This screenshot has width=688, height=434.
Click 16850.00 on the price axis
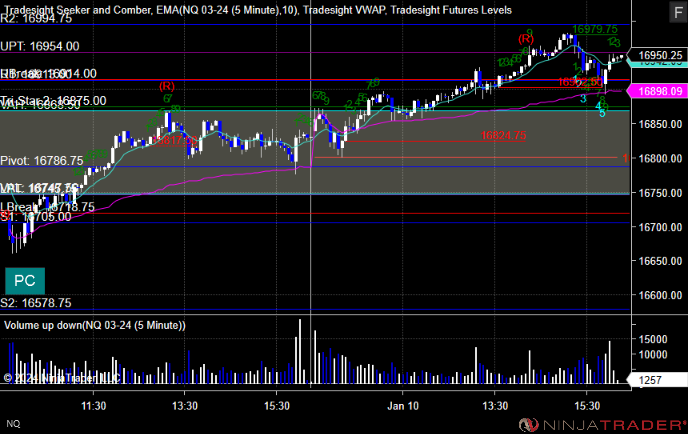click(660, 124)
